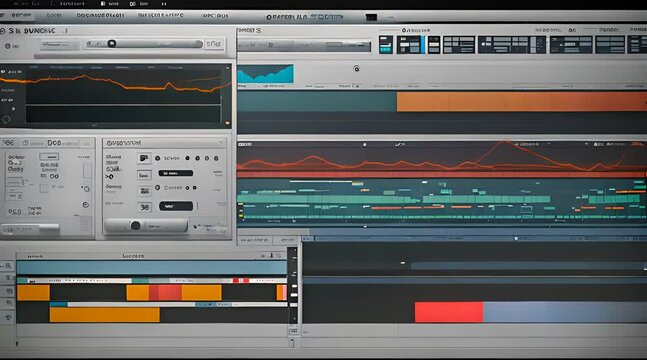
Task: Click the small icon at top-right corner of the settings panel header
Action: [221, 143]
